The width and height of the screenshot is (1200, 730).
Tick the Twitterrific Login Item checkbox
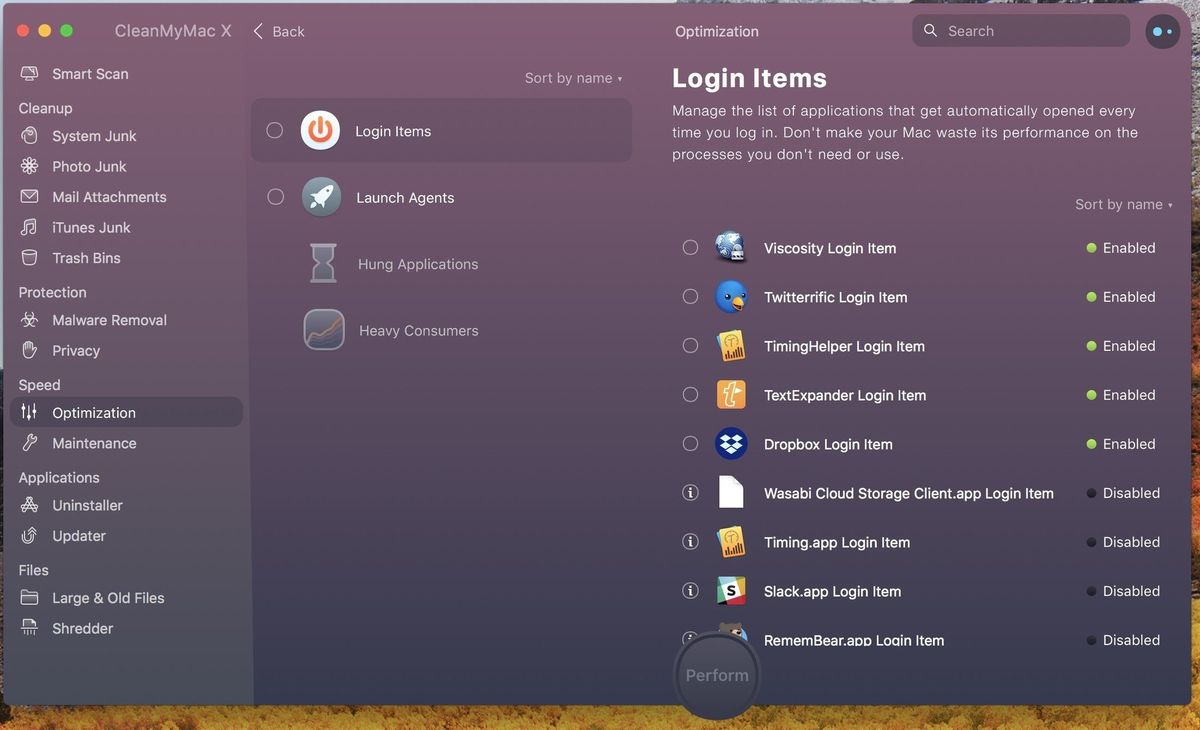coord(690,296)
